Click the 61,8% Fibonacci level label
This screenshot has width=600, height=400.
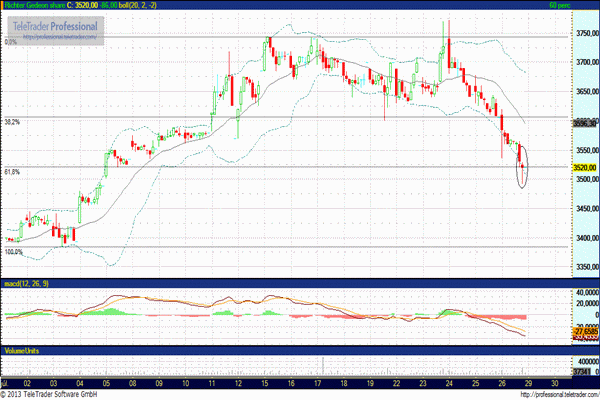[14, 172]
